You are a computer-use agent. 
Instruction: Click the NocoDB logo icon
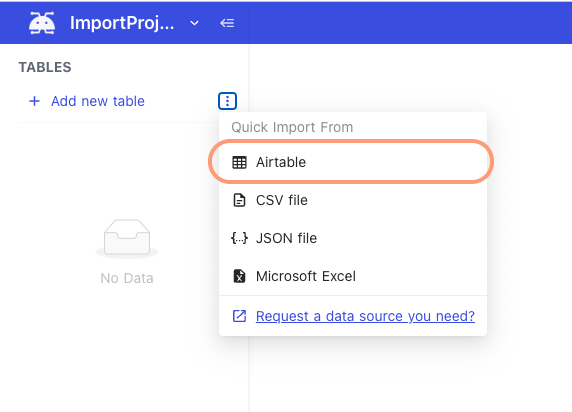pos(42,23)
